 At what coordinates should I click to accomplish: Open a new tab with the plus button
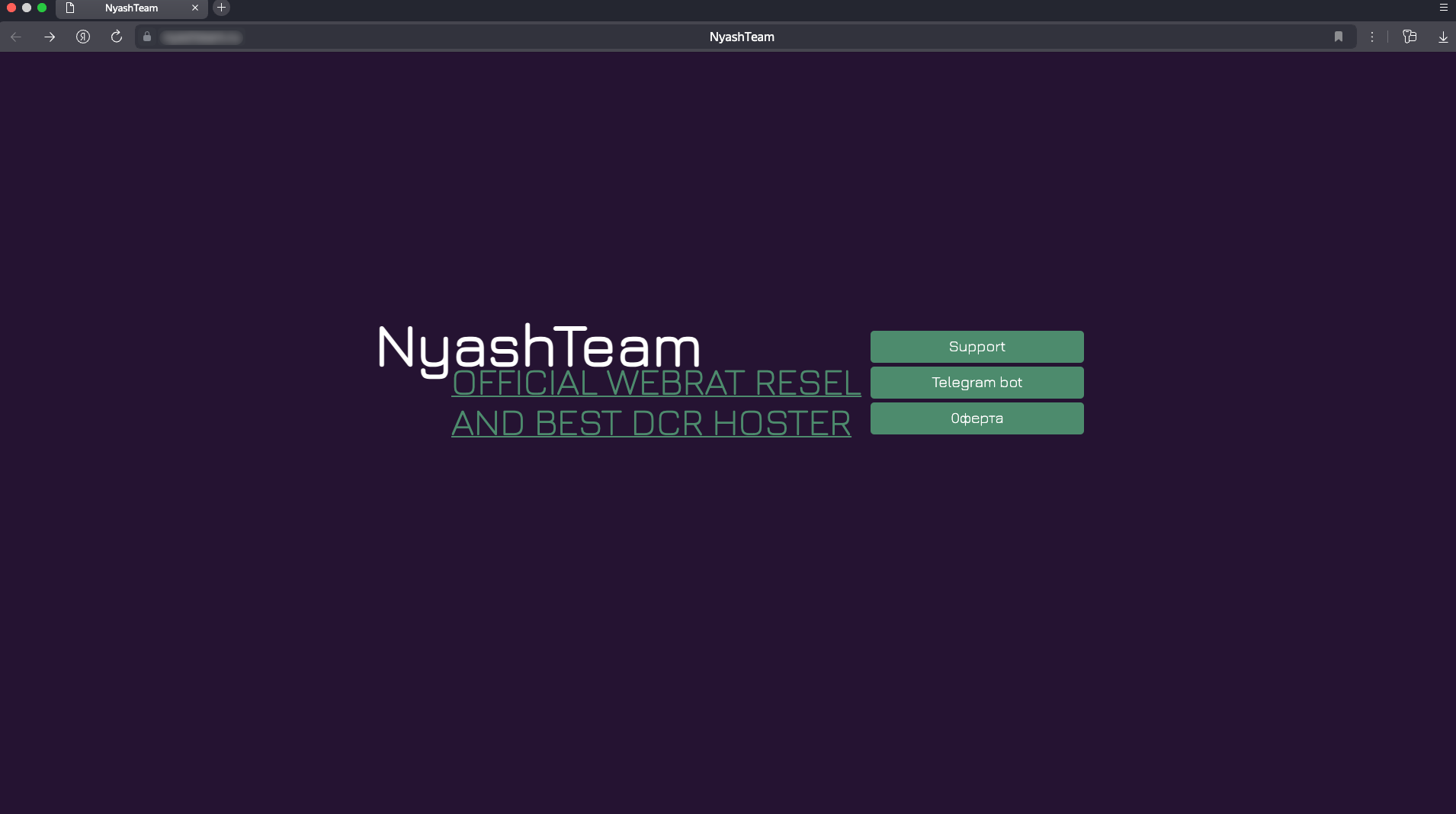pyautogui.click(x=221, y=8)
